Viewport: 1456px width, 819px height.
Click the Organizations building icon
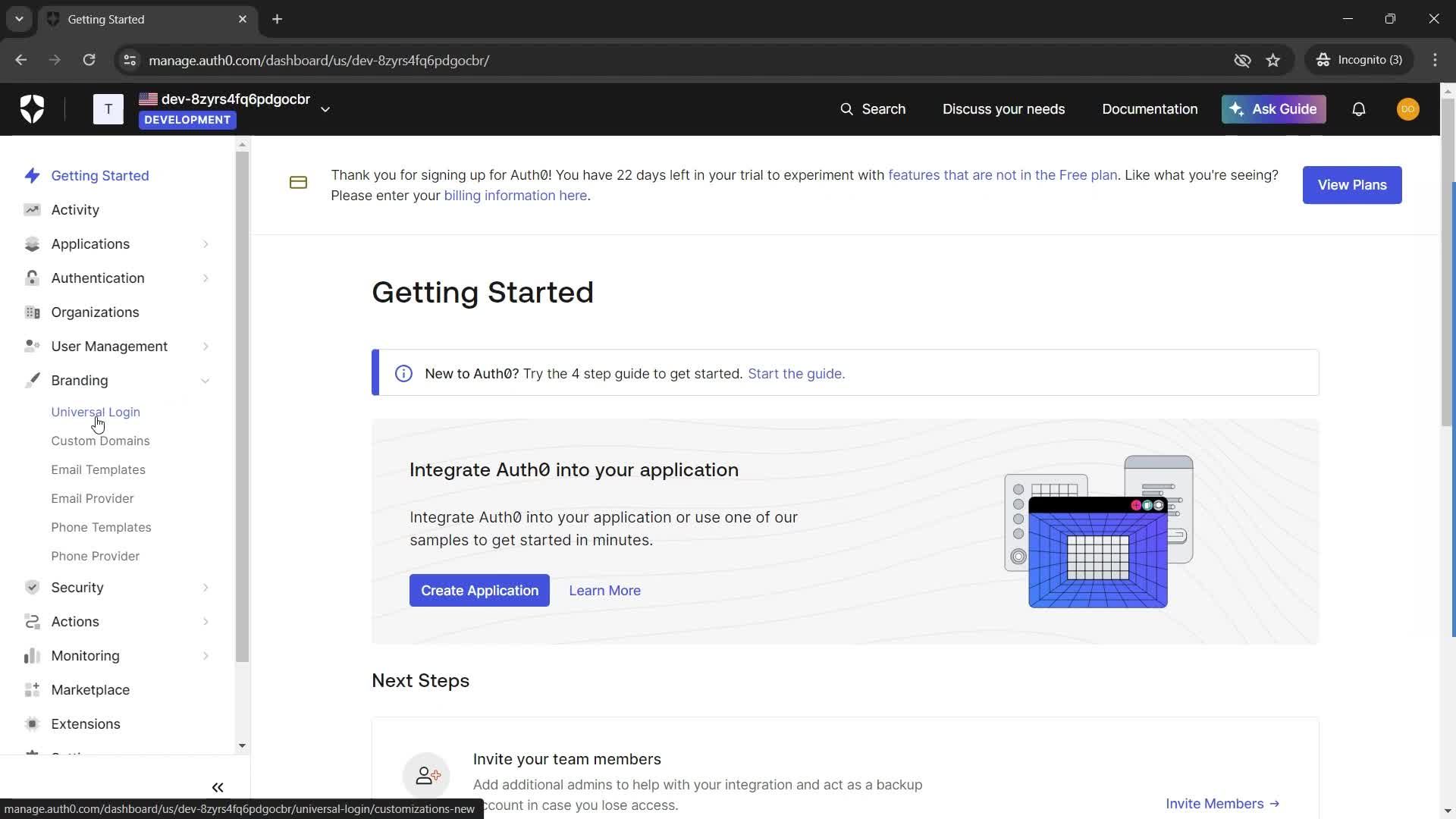tap(32, 312)
